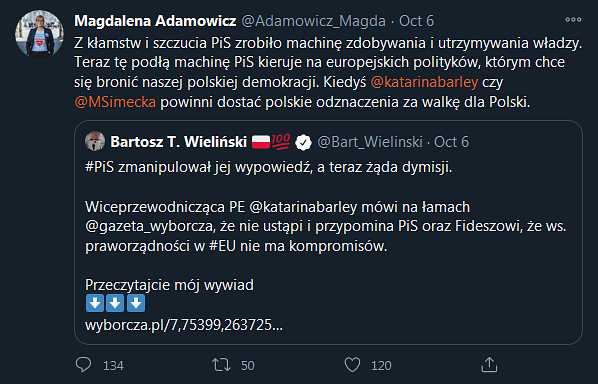Open the @Adamowicz_Magda handle

point(313,21)
